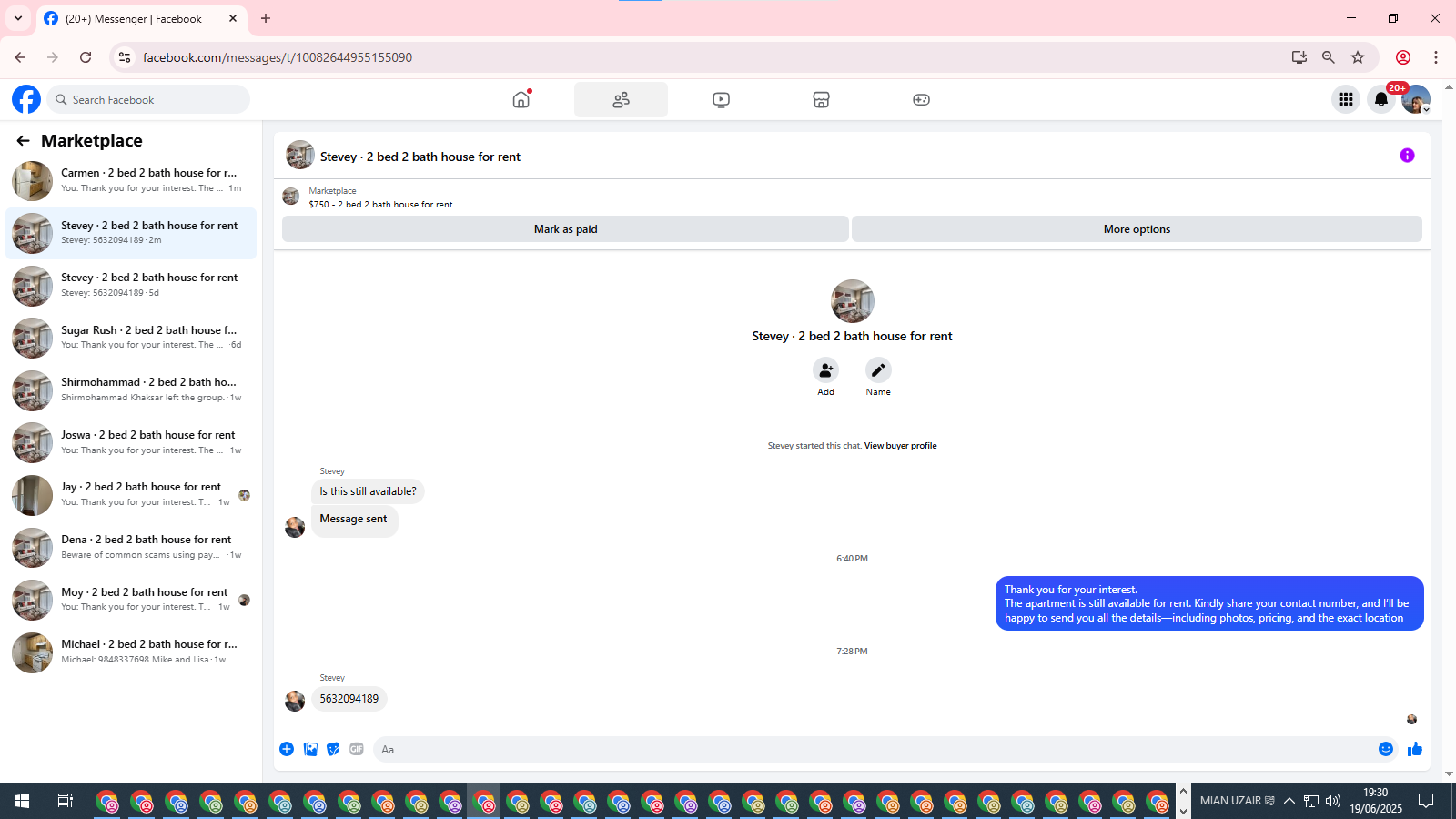This screenshot has height=819, width=1456.
Task: Click the 5632094189 message bubble
Action: pos(349,699)
